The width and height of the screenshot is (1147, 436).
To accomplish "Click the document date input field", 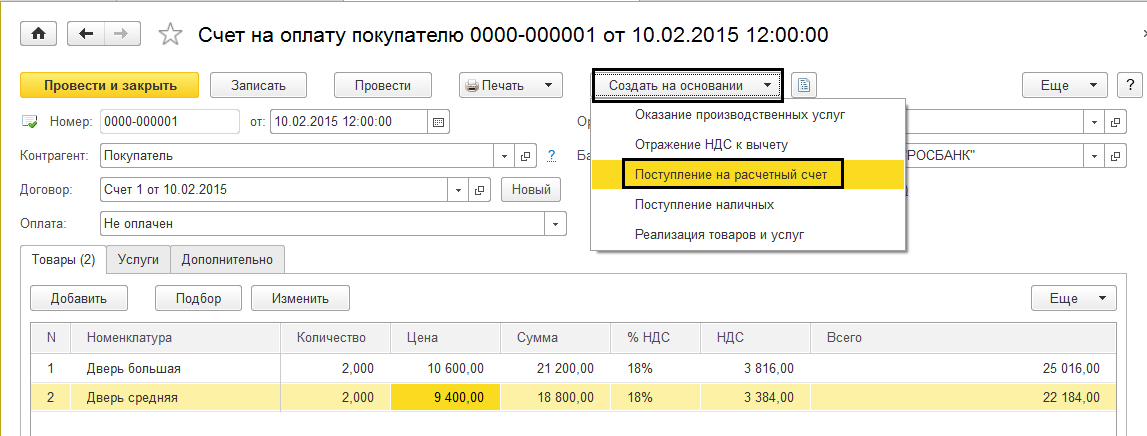I will [x=349, y=122].
